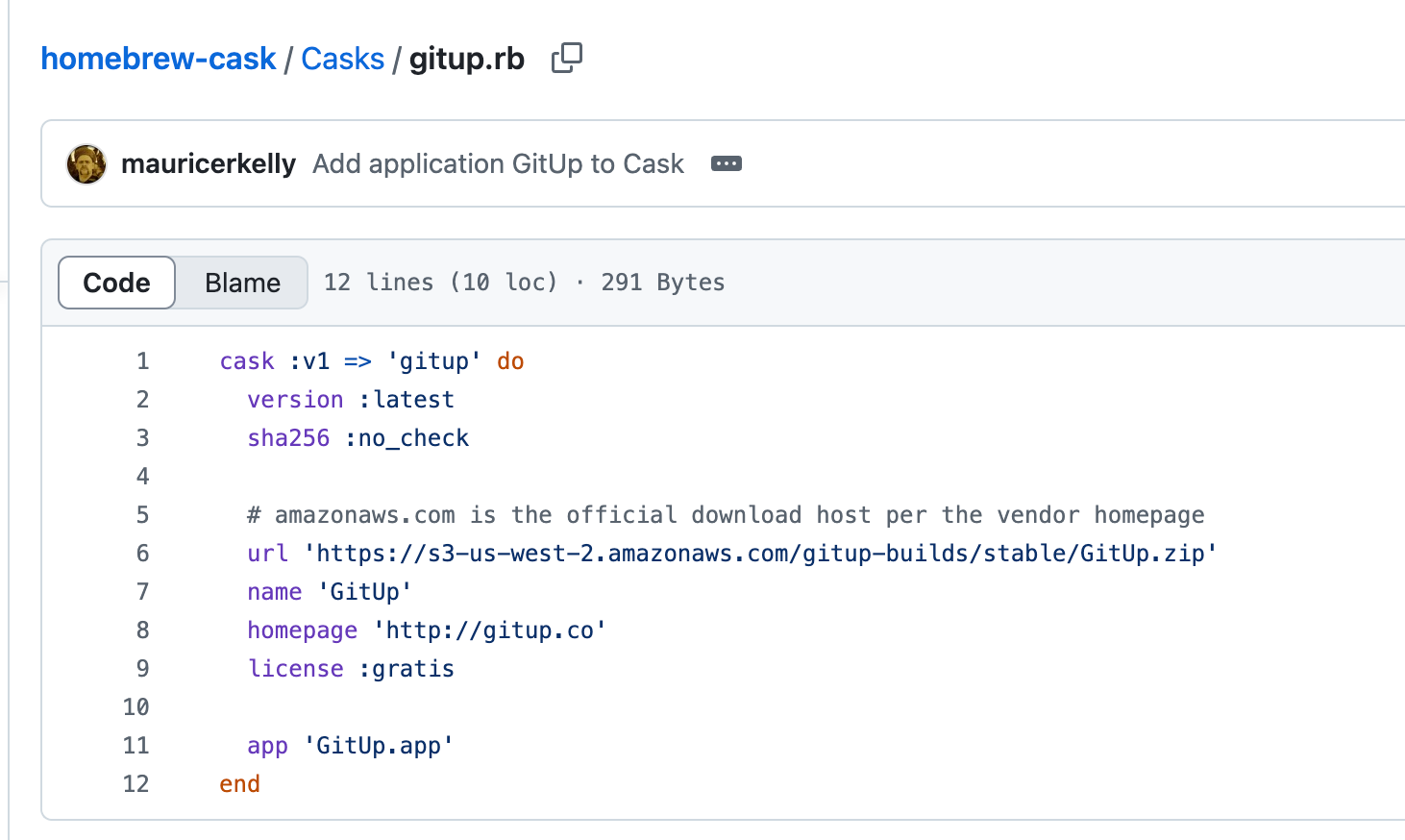This screenshot has width=1405, height=840.
Task: Click the gitup.rb file name in the breadcrumb
Action: 467,59
